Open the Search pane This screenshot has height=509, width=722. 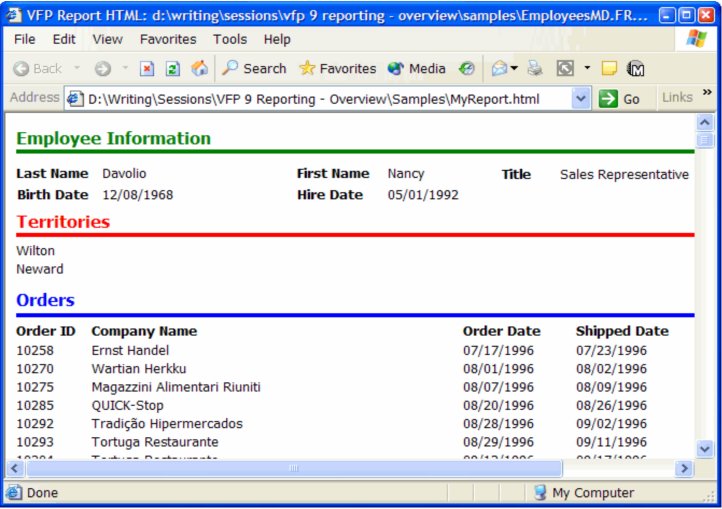pos(254,69)
